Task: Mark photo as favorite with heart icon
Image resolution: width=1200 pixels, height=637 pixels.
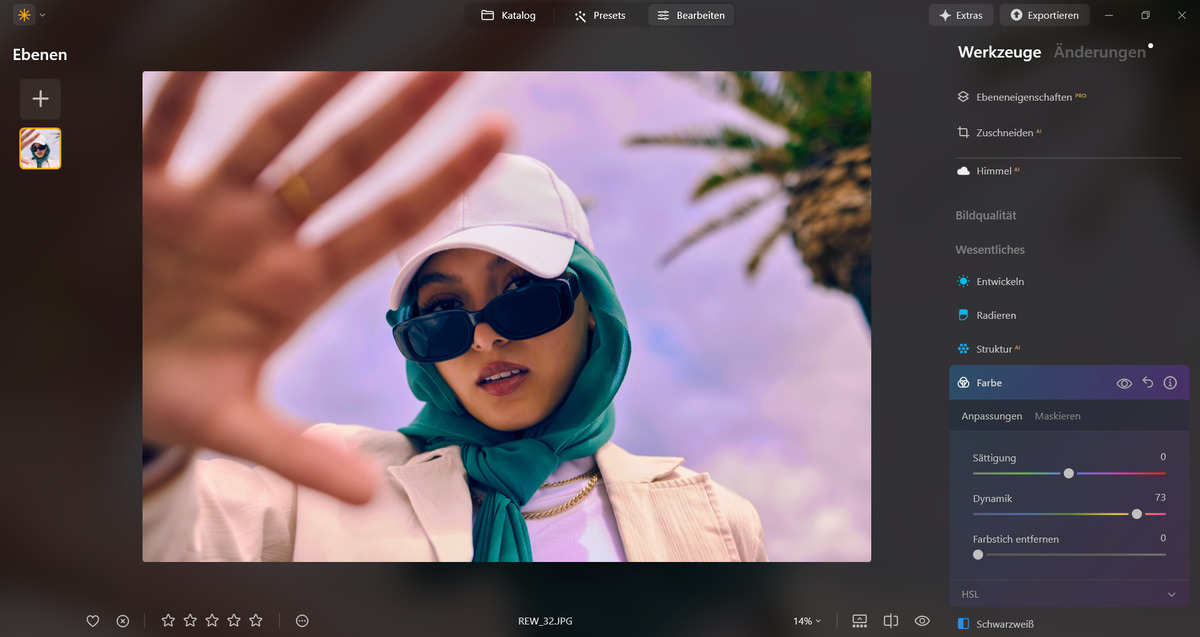Action: click(x=93, y=621)
